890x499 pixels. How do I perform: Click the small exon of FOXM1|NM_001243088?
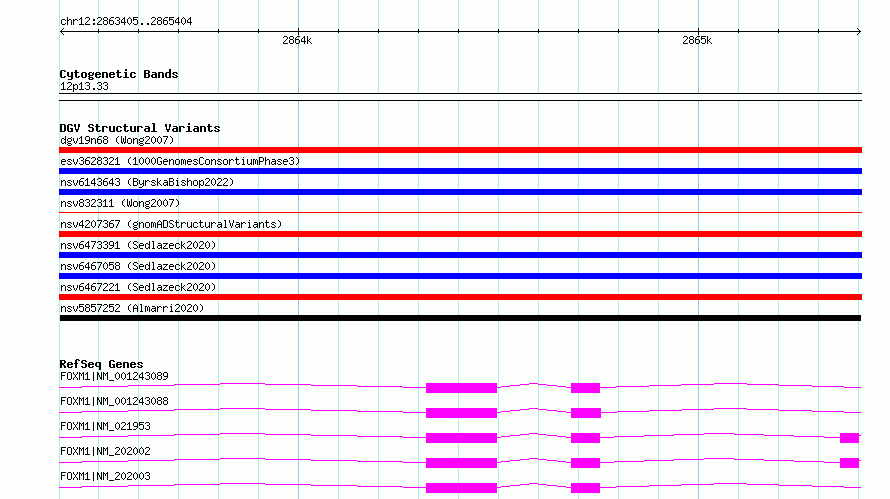click(x=585, y=413)
